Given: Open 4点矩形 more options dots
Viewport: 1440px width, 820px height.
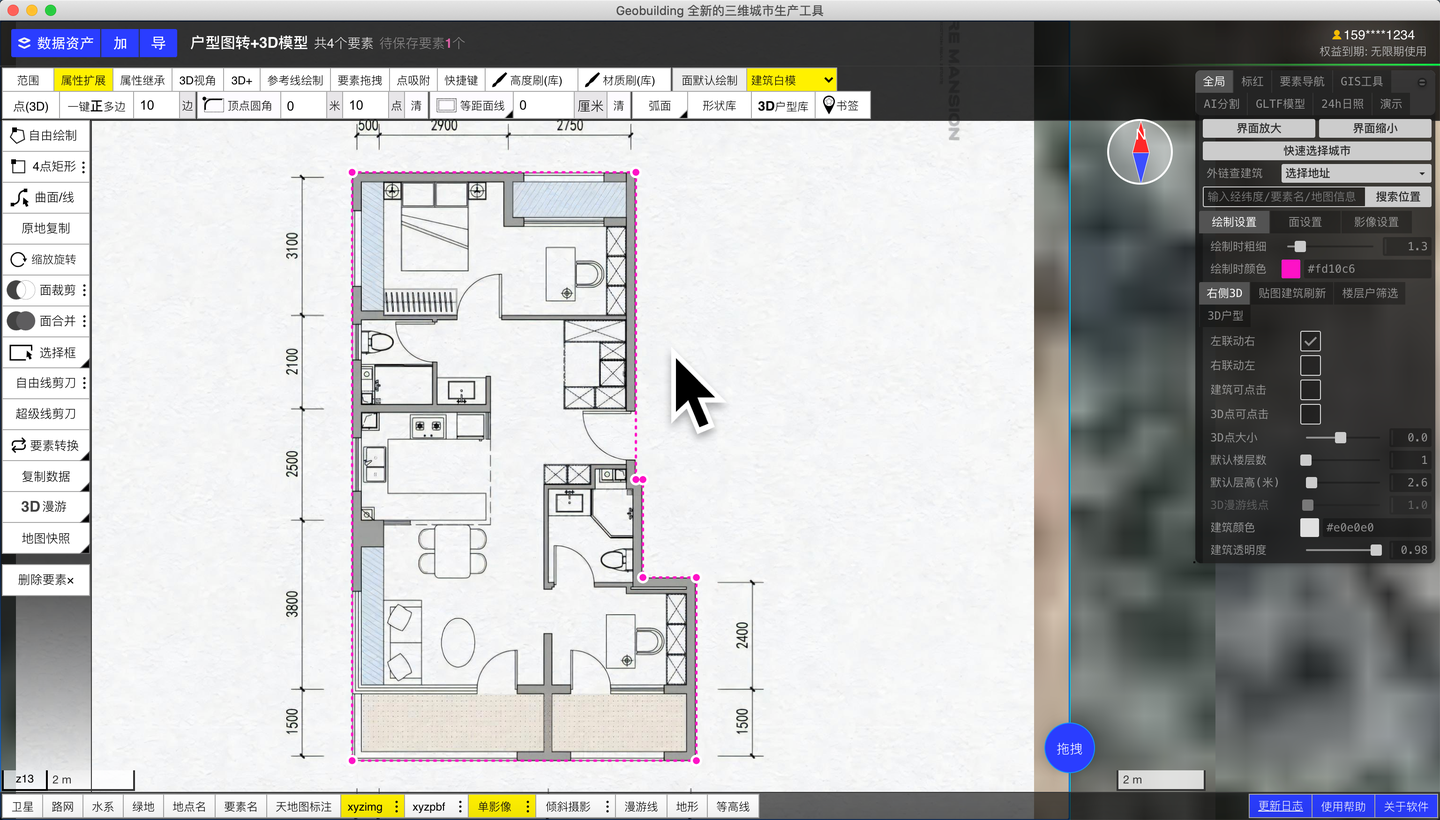Looking at the screenshot, I should point(83,167).
